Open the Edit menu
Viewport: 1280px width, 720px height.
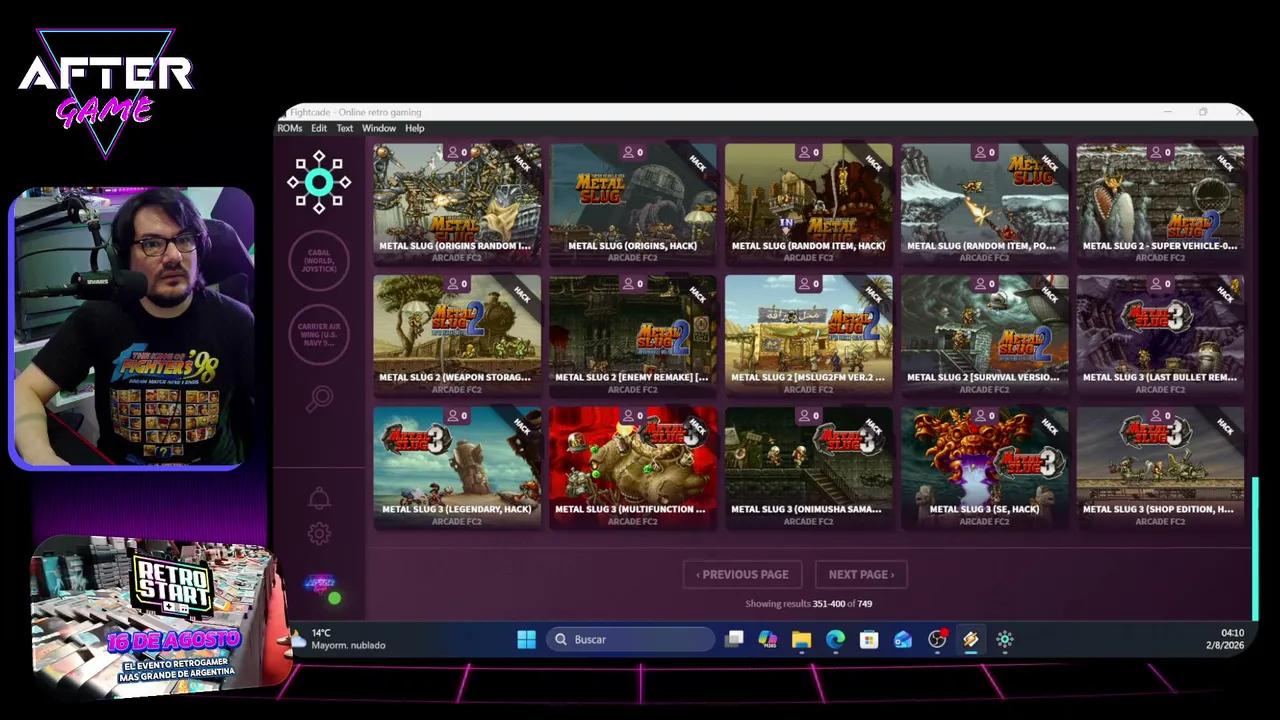pos(319,128)
